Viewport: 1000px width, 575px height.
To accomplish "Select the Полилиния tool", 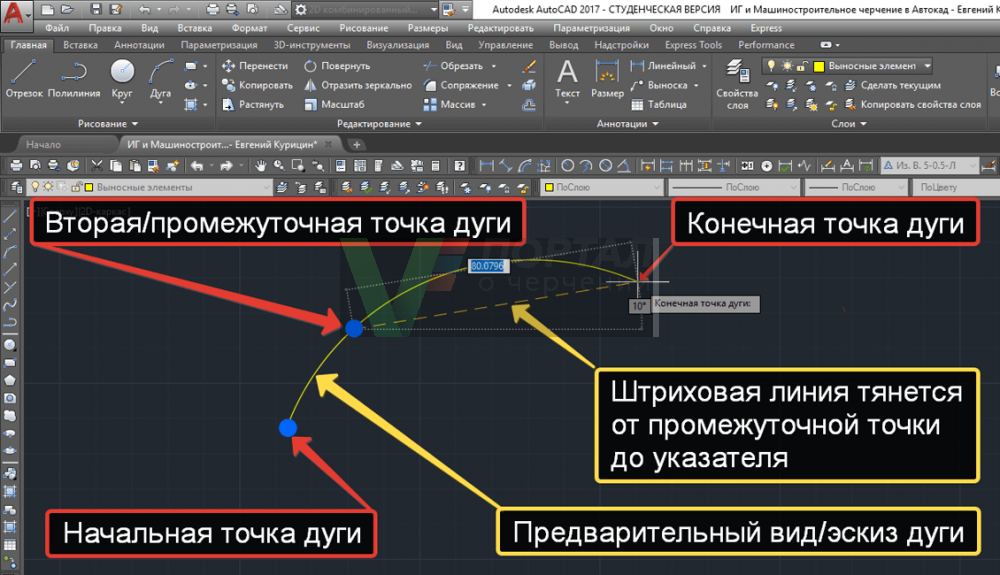I will (x=74, y=79).
